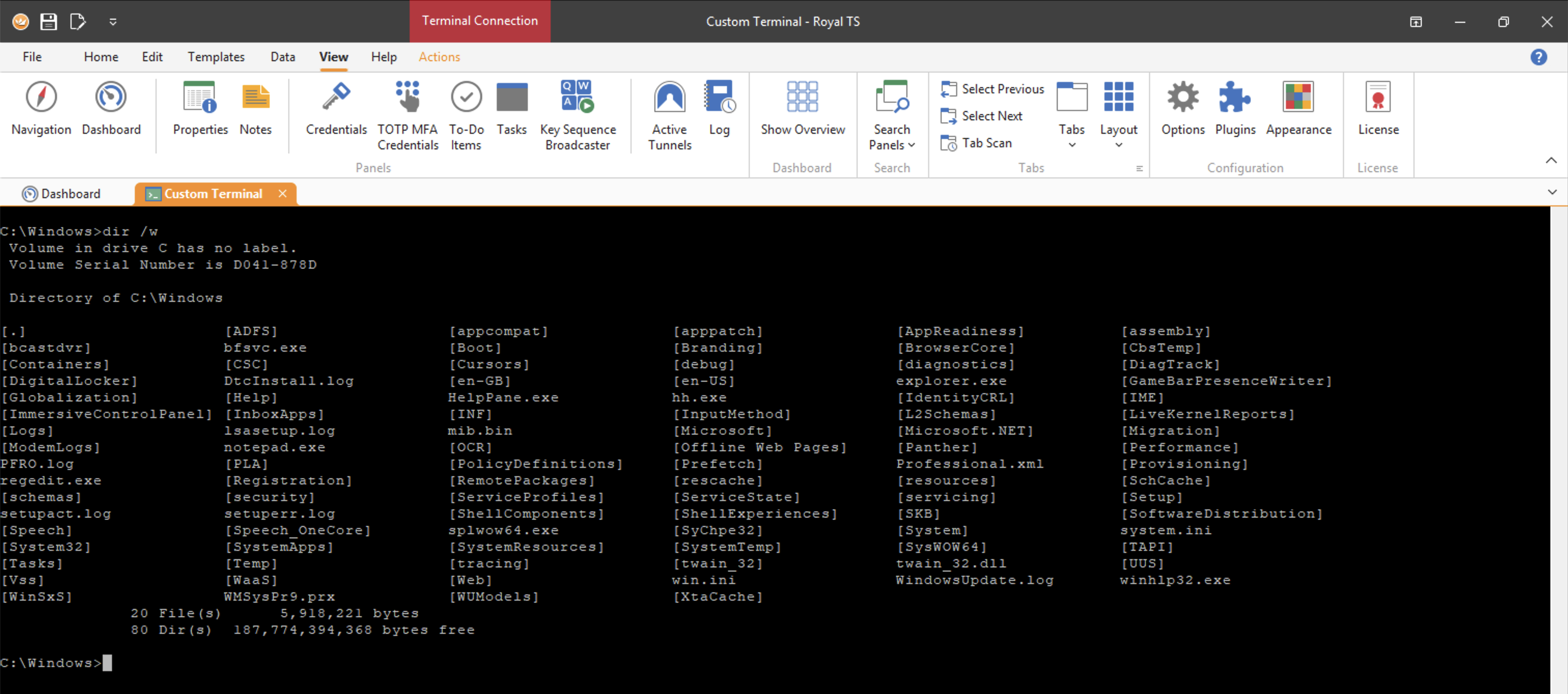This screenshot has height=694, width=1568.
Task: Click explorer.exe in directory listing
Action: (x=951, y=381)
